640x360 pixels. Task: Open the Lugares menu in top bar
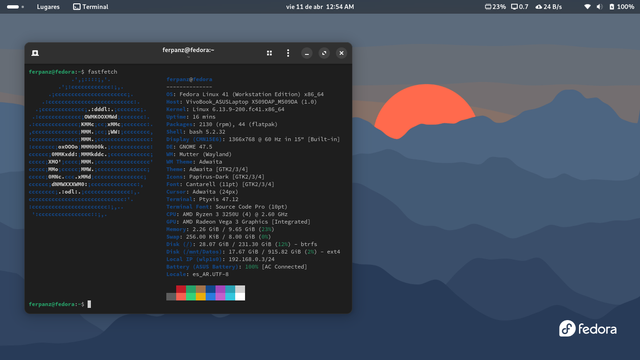pyautogui.click(x=48, y=7)
